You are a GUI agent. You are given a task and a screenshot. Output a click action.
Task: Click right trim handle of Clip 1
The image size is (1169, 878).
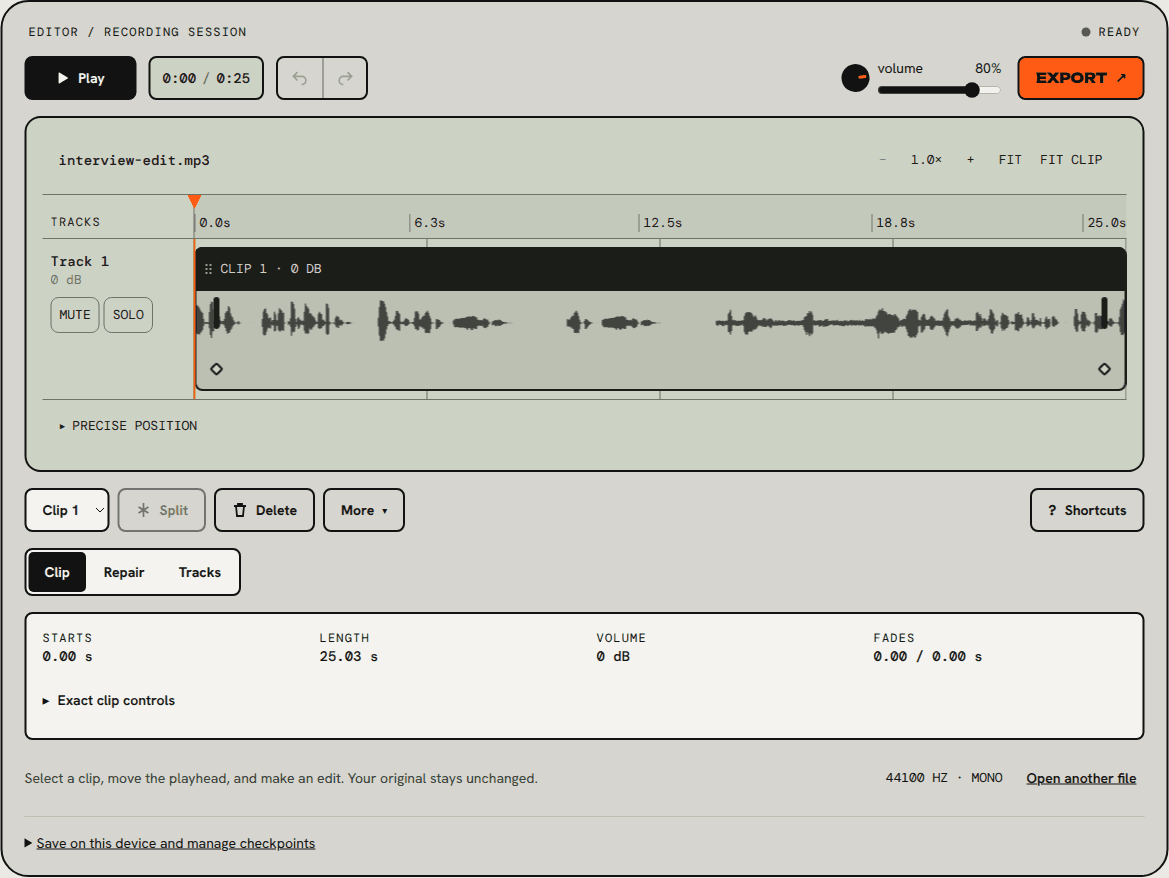click(x=1104, y=312)
